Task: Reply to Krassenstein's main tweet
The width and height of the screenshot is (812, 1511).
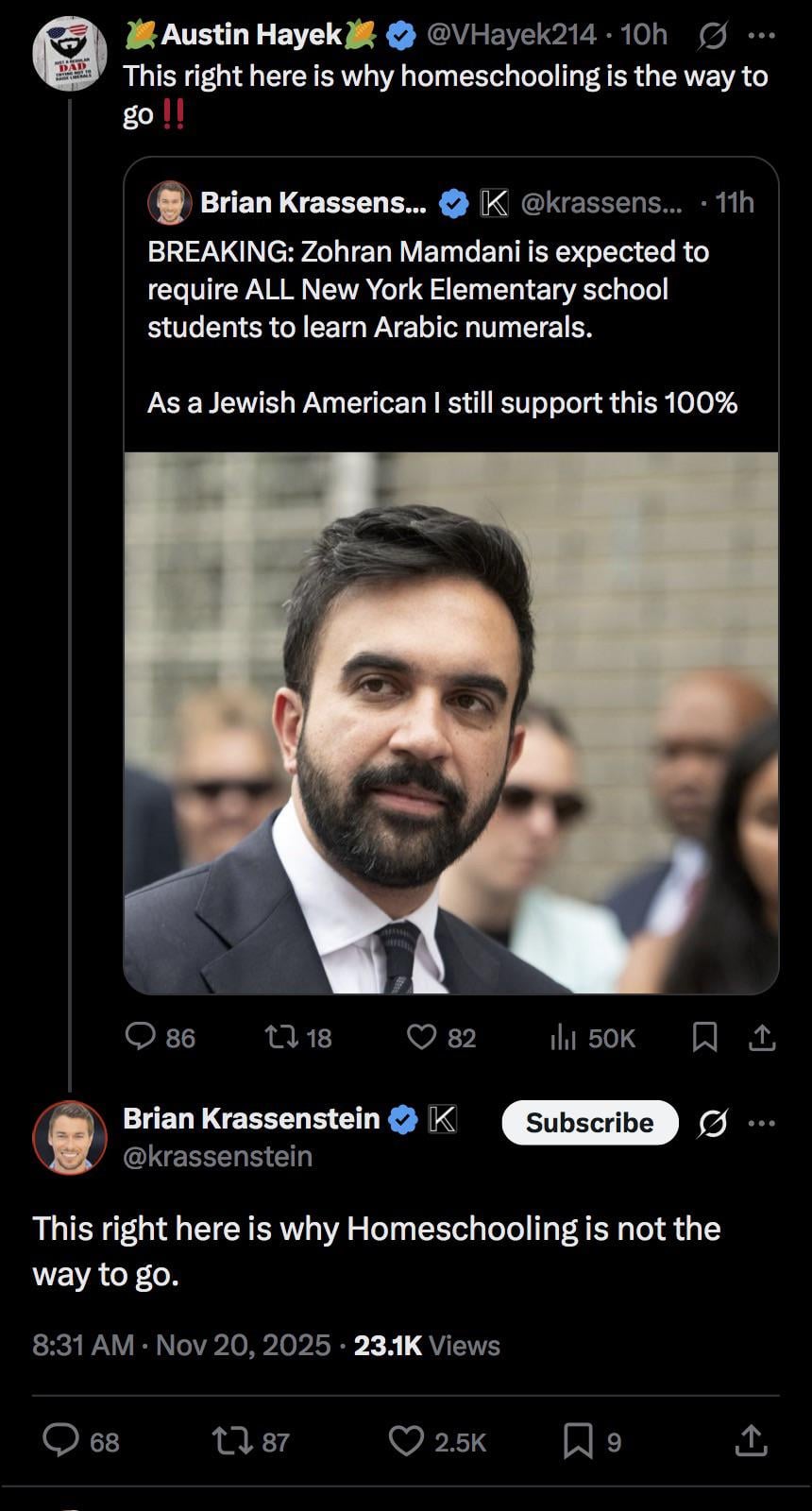Action: (61, 1441)
